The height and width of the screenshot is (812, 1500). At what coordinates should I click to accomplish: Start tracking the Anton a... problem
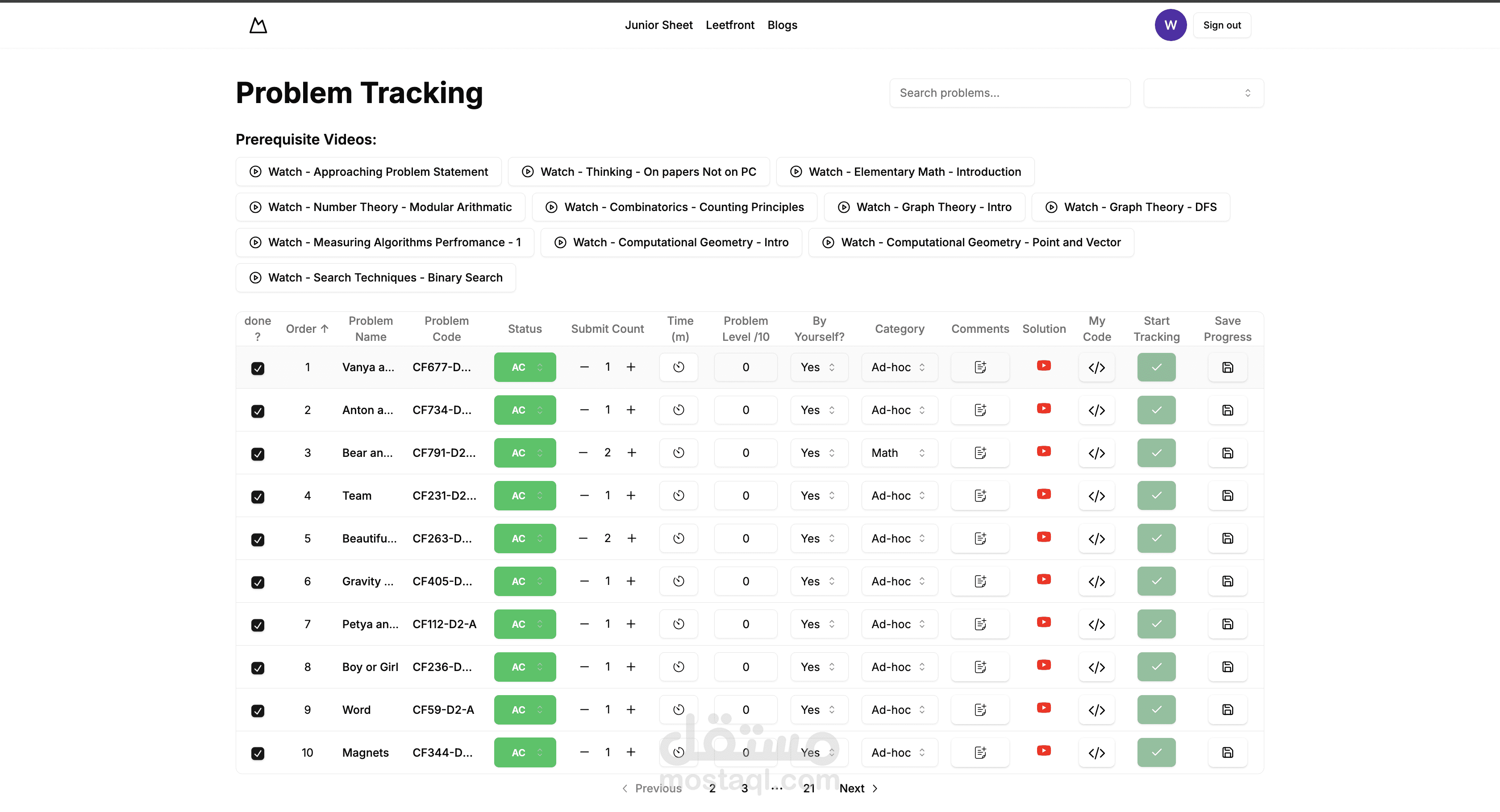coord(1156,410)
